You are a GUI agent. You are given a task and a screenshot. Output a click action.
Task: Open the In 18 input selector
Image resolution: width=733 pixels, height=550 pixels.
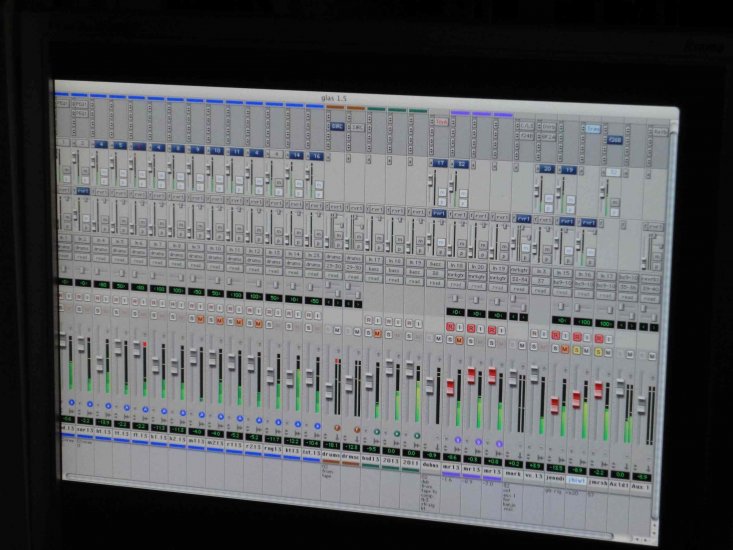coord(456,266)
